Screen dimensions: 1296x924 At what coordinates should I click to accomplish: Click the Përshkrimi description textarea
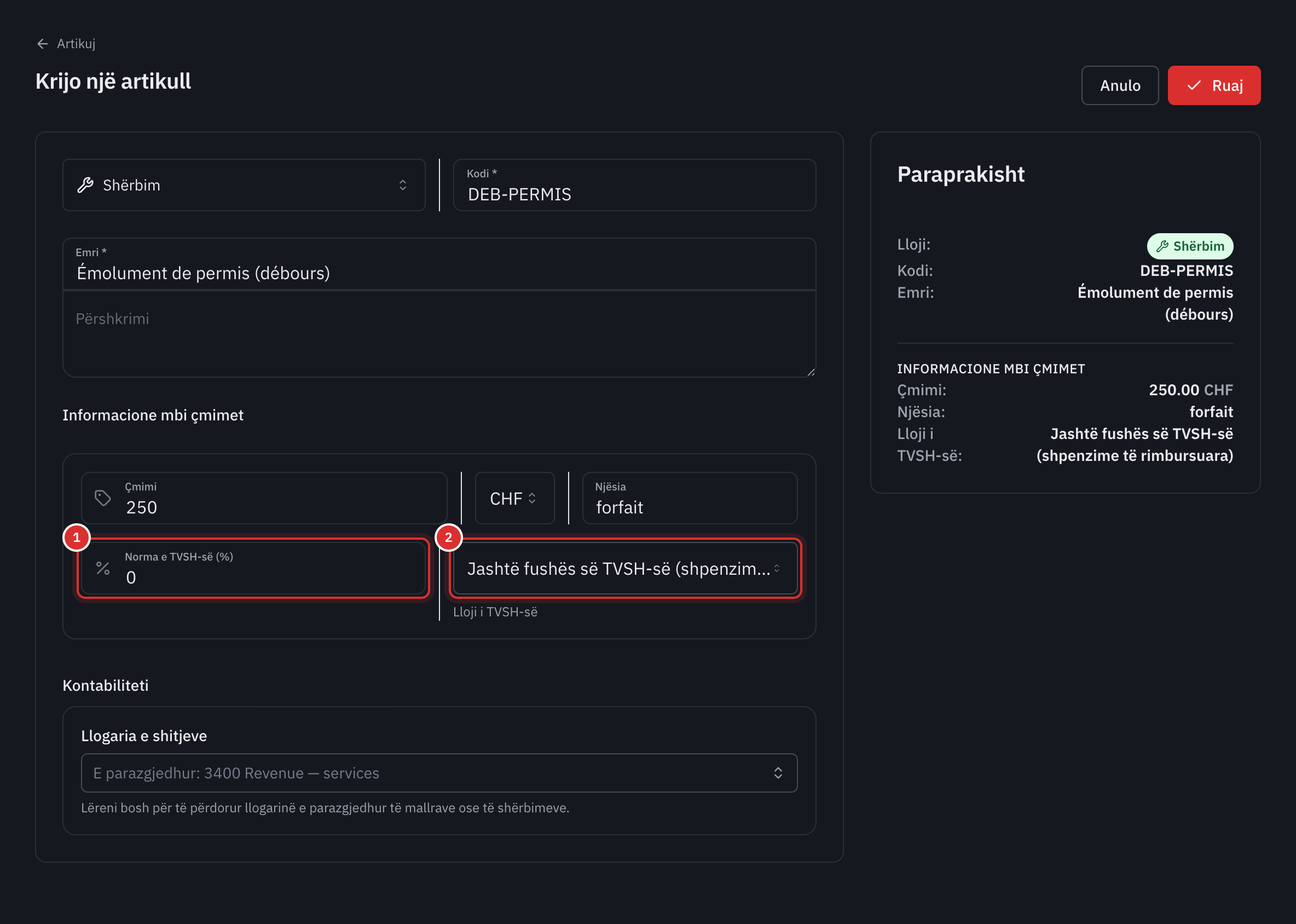(x=439, y=334)
